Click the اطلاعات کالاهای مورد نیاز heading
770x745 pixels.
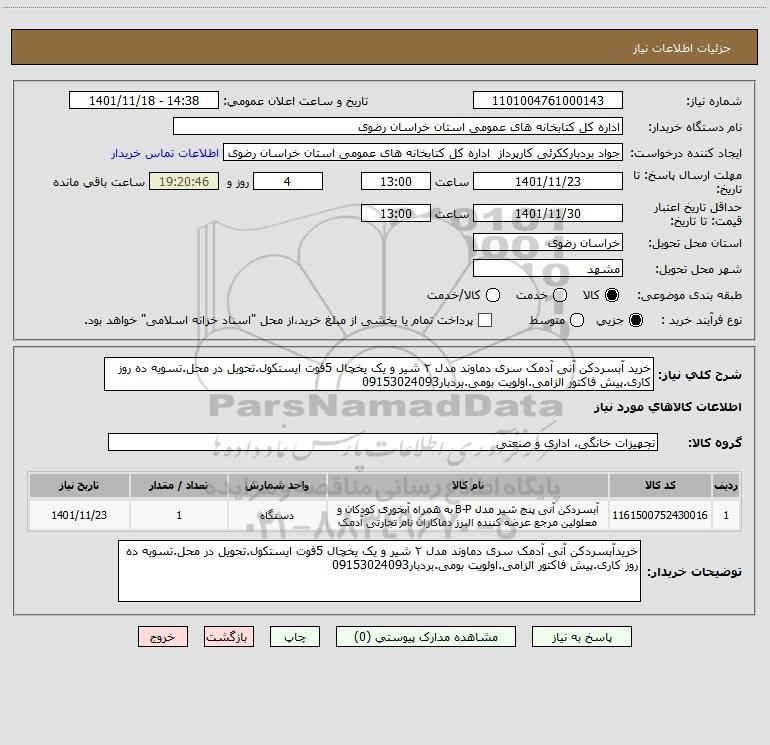point(667,407)
